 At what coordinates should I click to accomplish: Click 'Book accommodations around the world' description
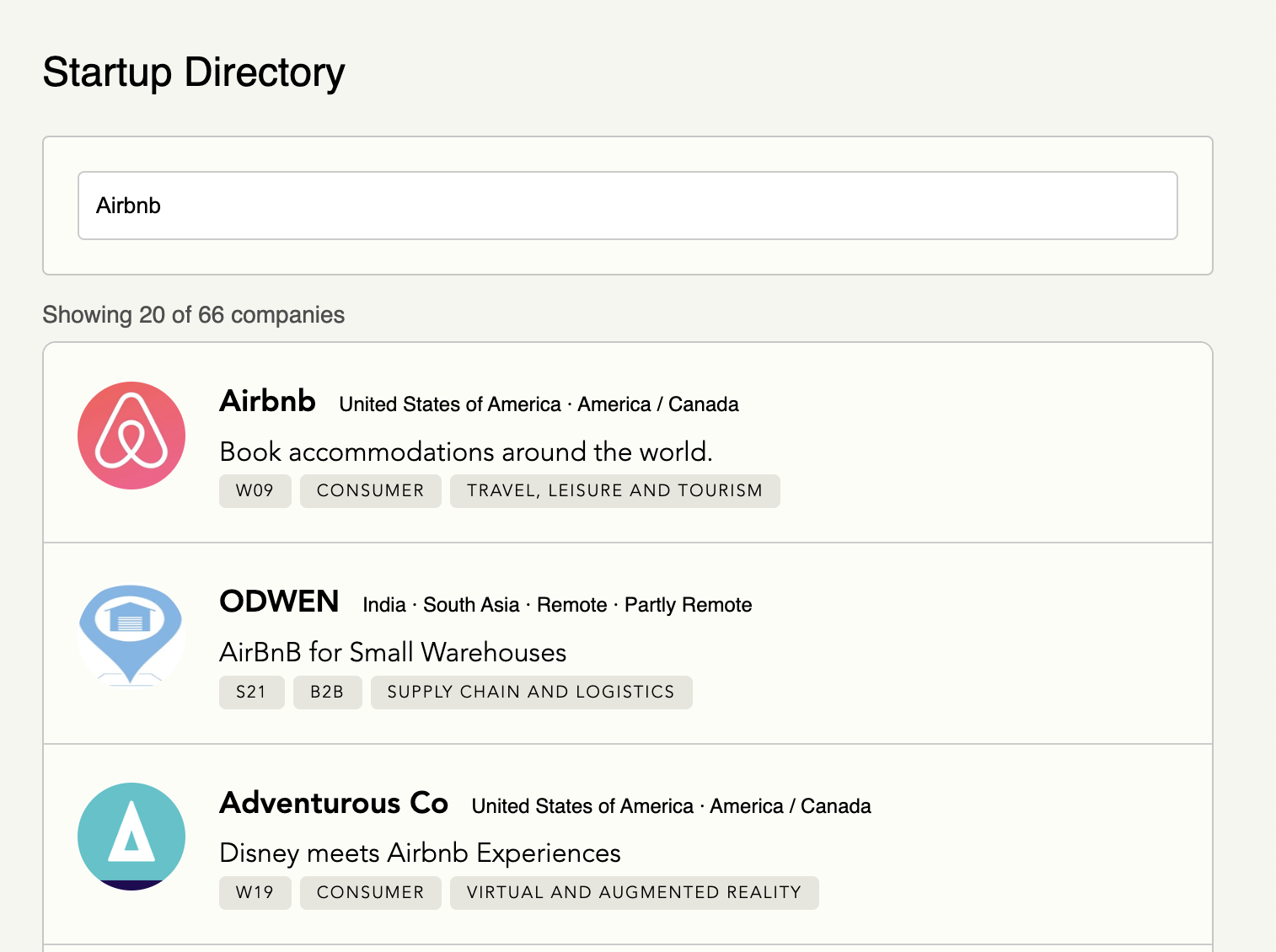coord(466,452)
